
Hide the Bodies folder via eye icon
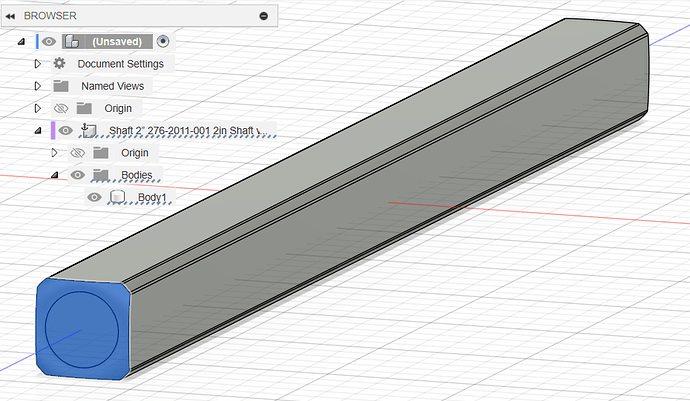[x=77, y=175]
